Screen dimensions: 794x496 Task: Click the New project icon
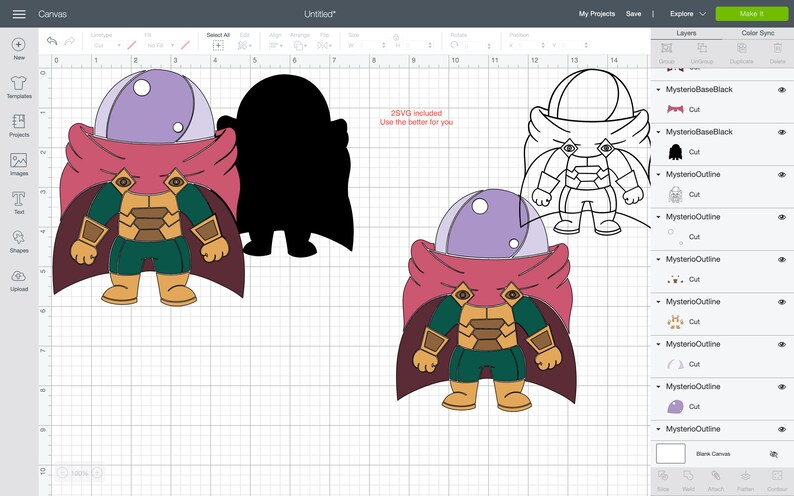click(19, 45)
